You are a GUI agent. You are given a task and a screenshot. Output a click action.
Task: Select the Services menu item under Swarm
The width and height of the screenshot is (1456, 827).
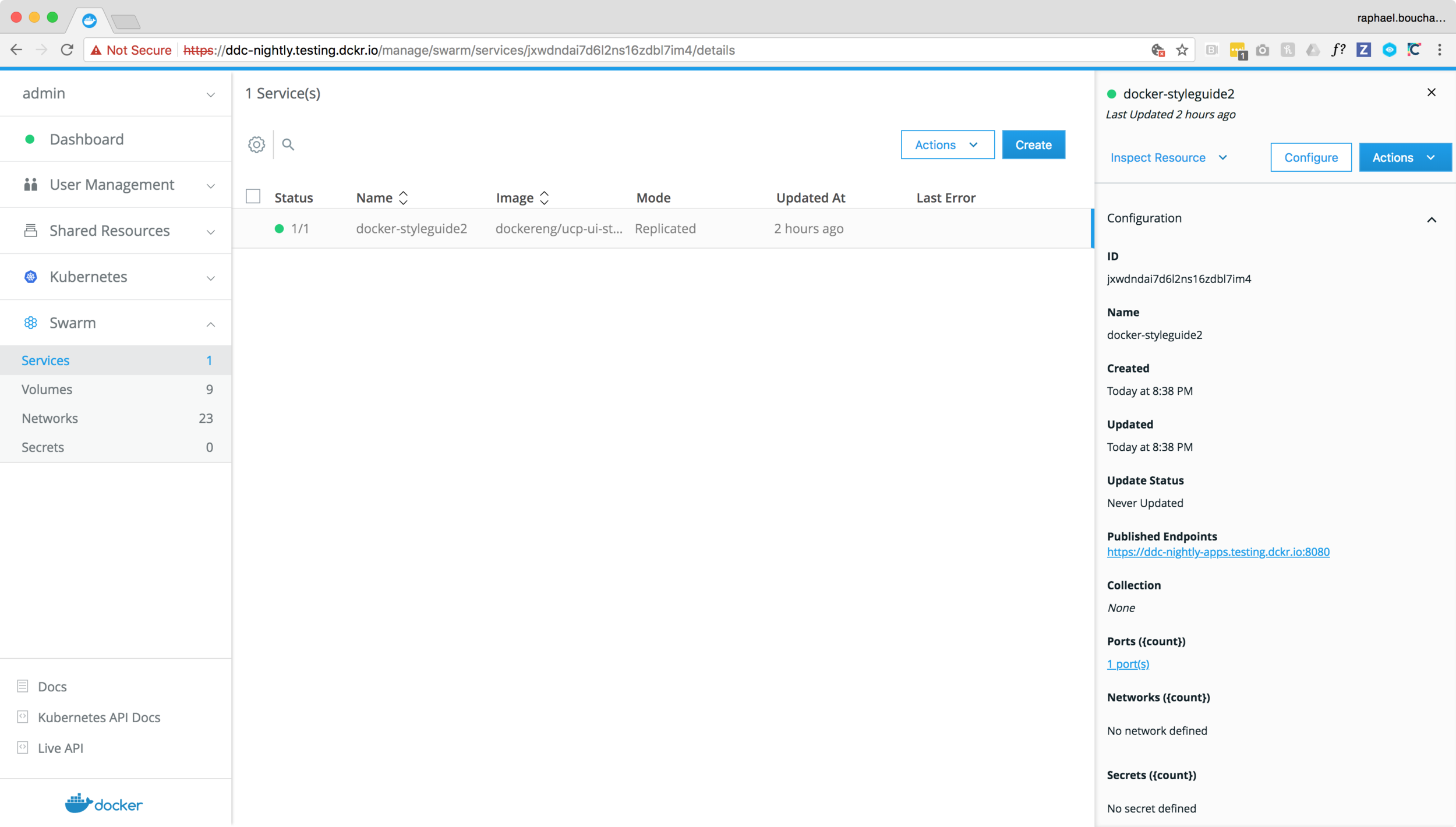click(46, 360)
